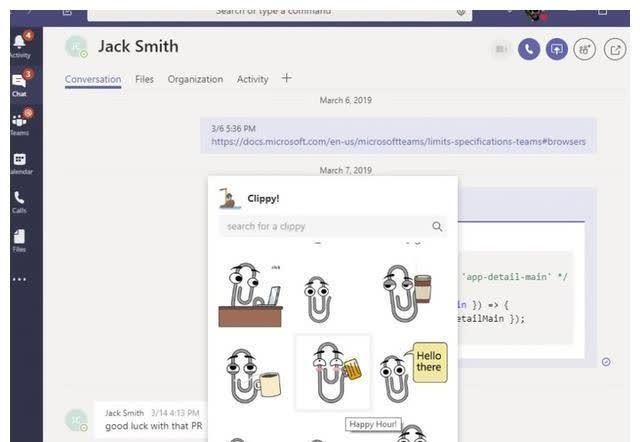Show more apps via ellipsis in sidebar
The image size is (640, 442).
[x=19, y=279]
